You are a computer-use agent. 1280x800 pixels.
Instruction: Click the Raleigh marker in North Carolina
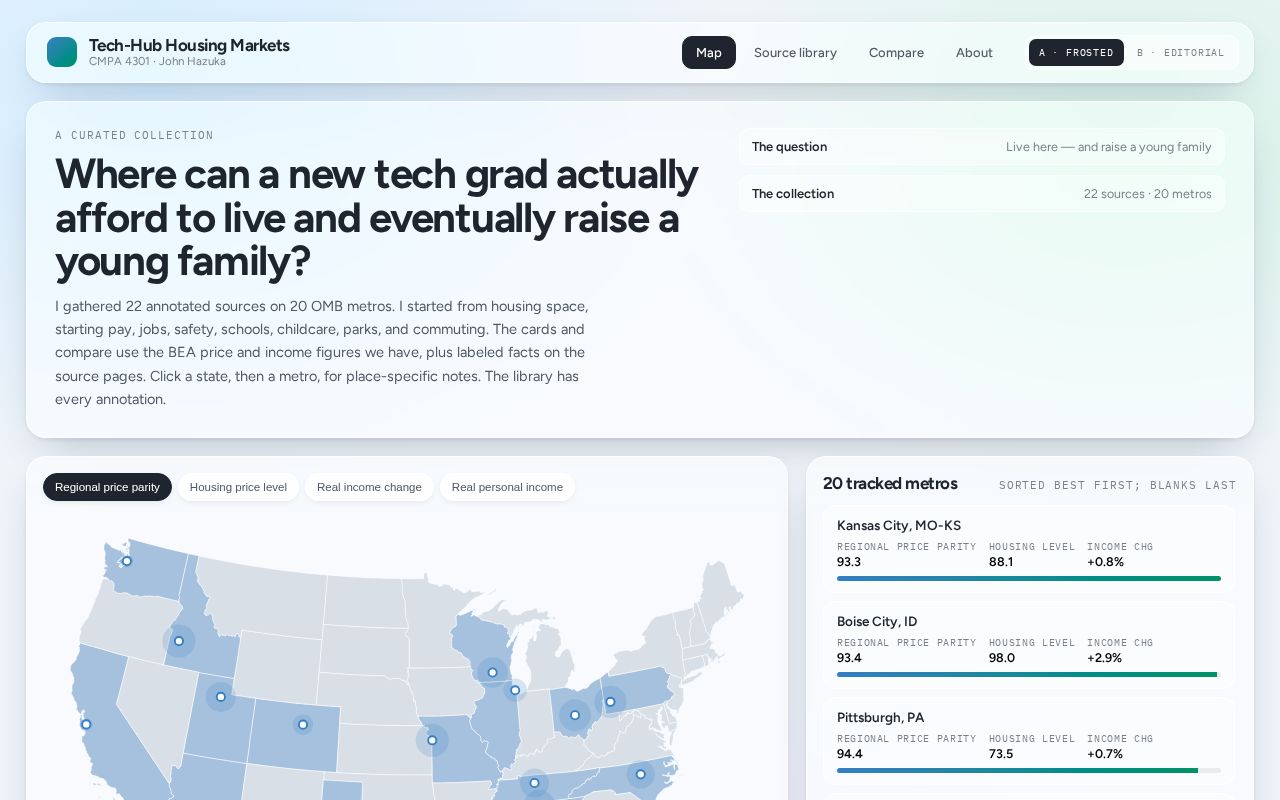(x=641, y=774)
